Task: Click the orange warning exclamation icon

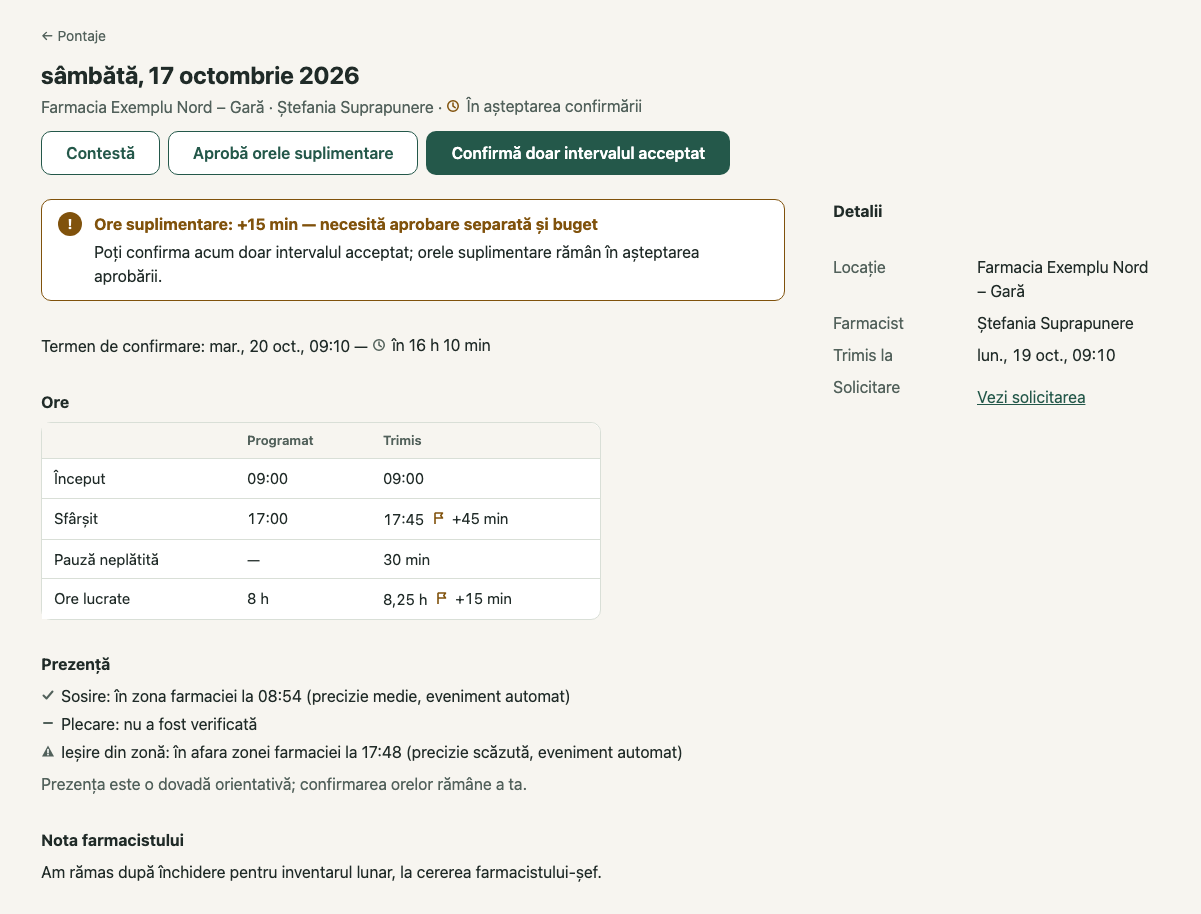Action: (69, 225)
